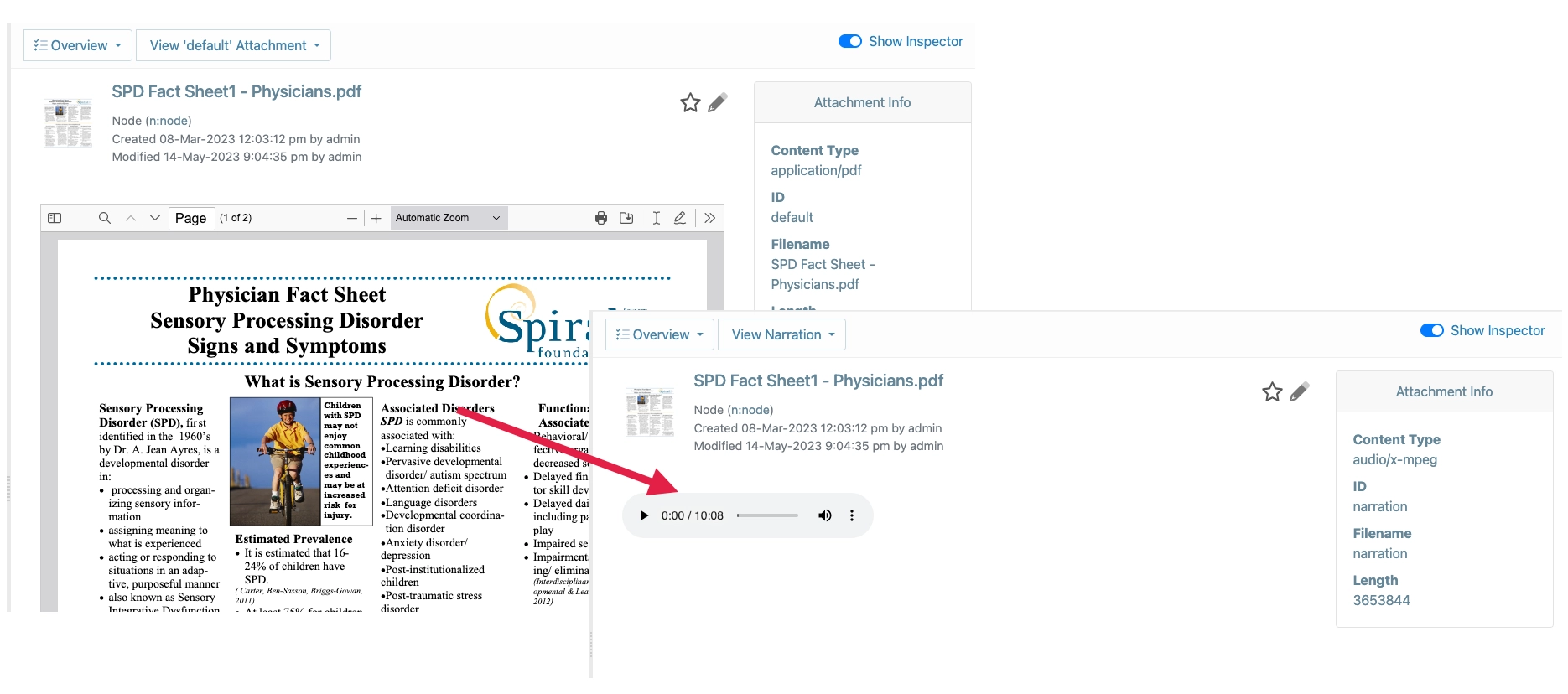Star the document in the narration view

(1272, 392)
